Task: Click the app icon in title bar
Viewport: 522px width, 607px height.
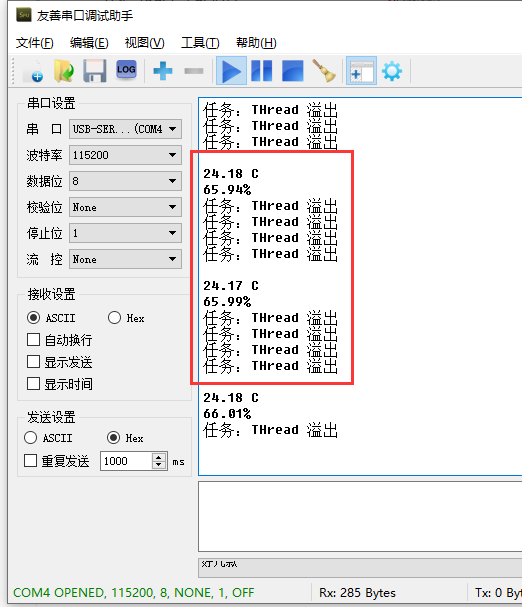Action: point(24,15)
